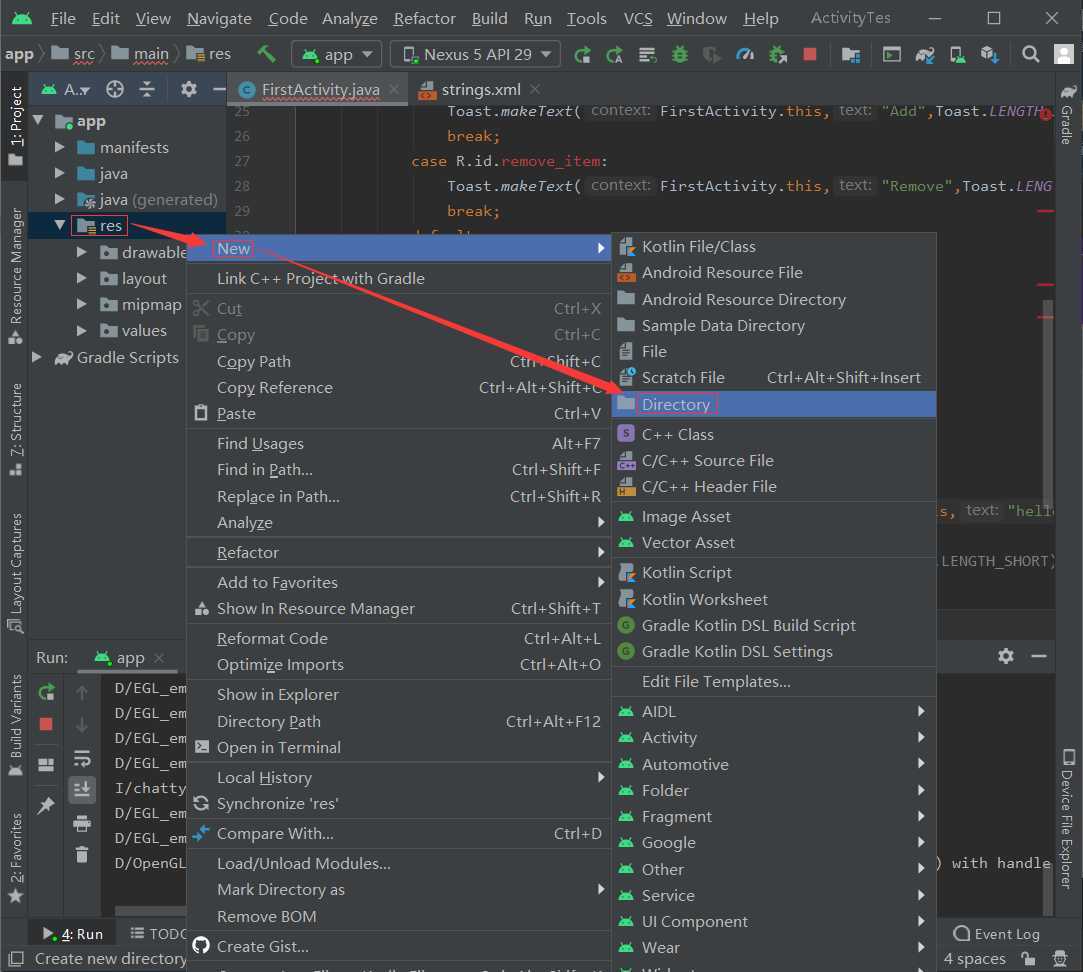The image size is (1083, 972).
Task: Switch to FirstActivity.java tab
Action: coord(320,89)
